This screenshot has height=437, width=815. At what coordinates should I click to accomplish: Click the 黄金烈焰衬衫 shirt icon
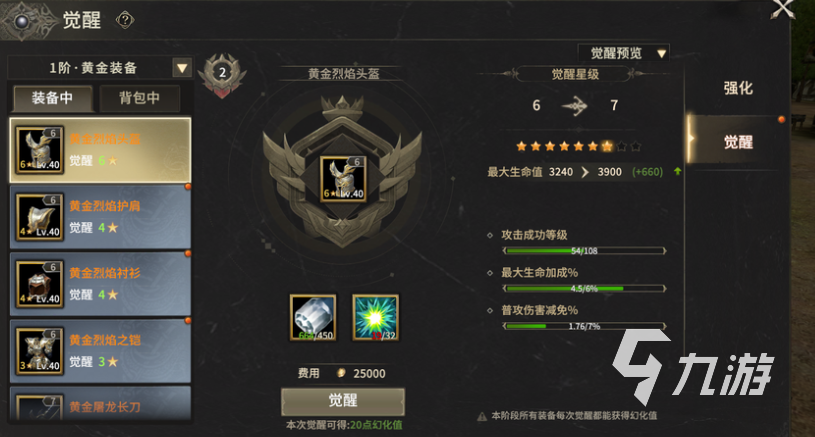(40, 284)
